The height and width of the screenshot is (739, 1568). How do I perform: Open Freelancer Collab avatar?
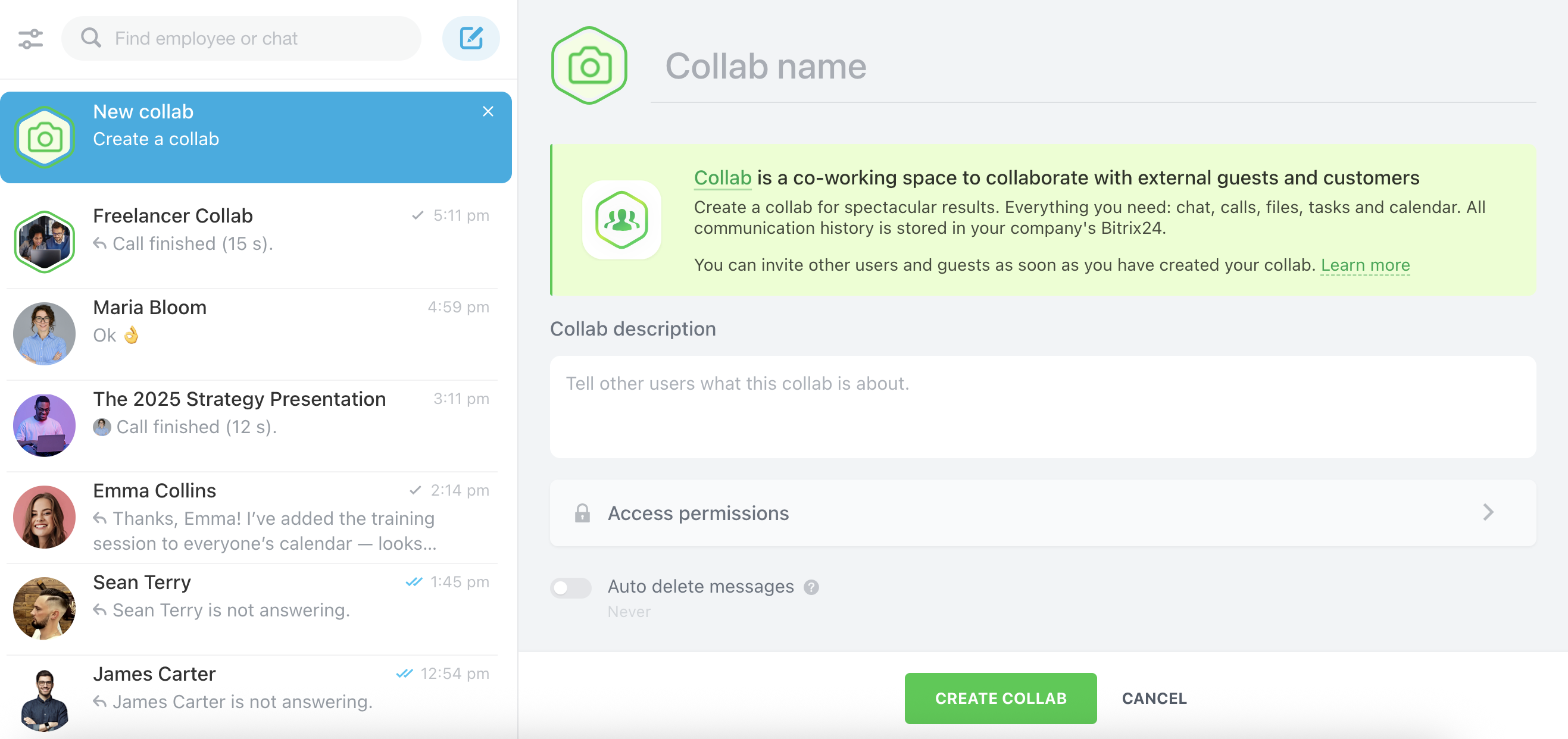[45, 242]
